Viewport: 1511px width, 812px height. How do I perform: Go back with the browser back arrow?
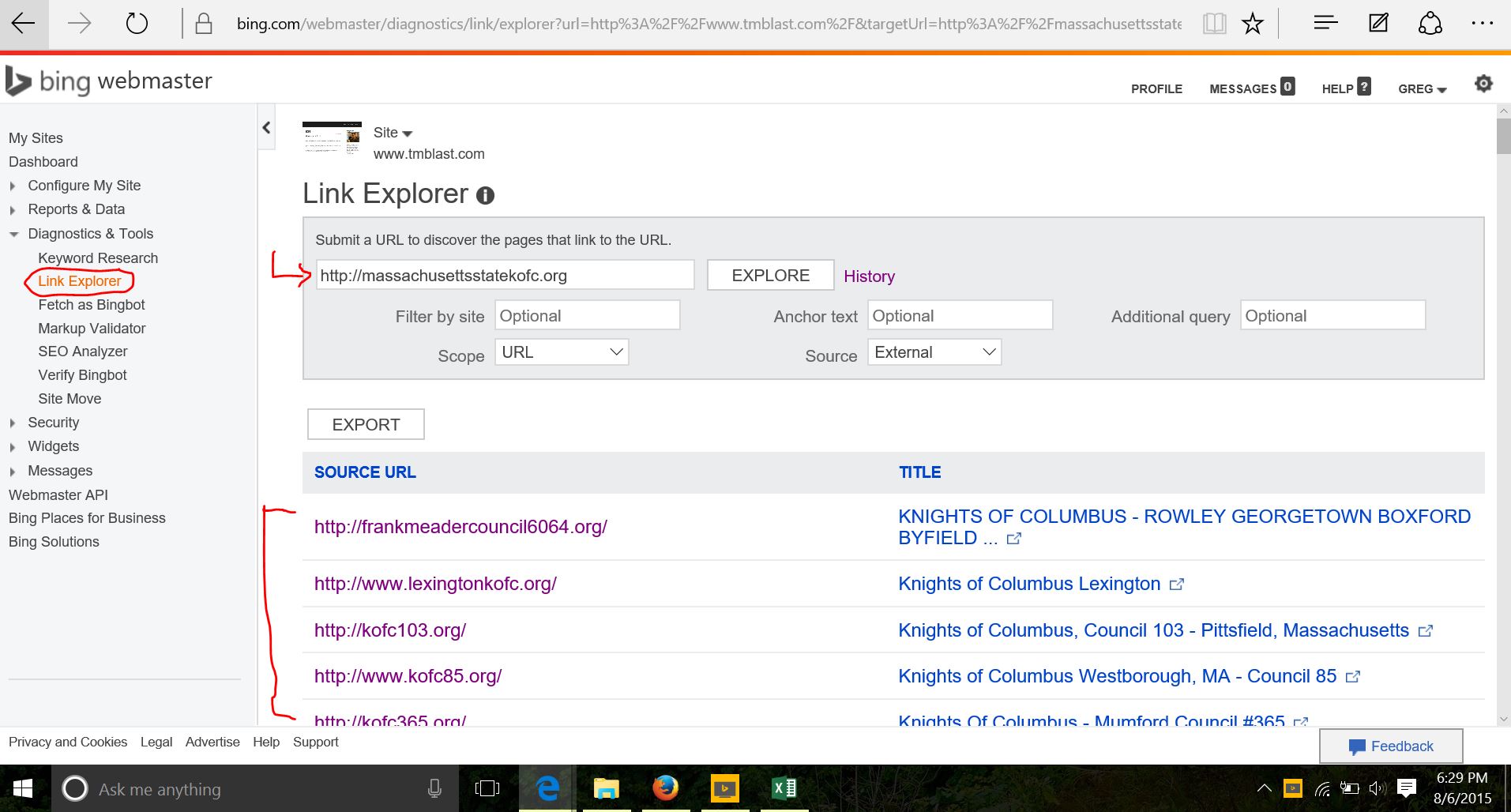click(x=23, y=24)
